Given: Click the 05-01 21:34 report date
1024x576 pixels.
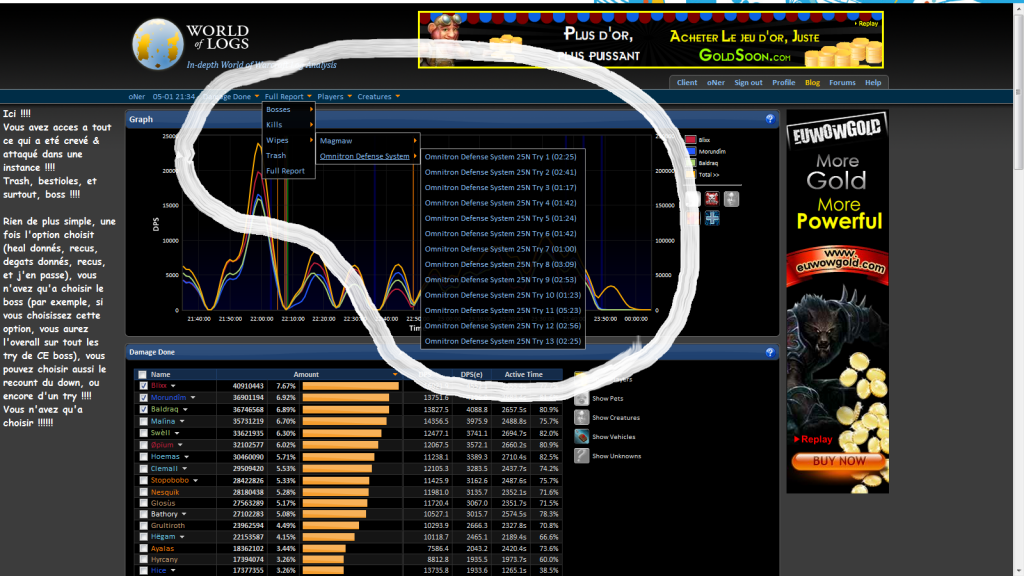Looking at the screenshot, I should tap(174, 97).
